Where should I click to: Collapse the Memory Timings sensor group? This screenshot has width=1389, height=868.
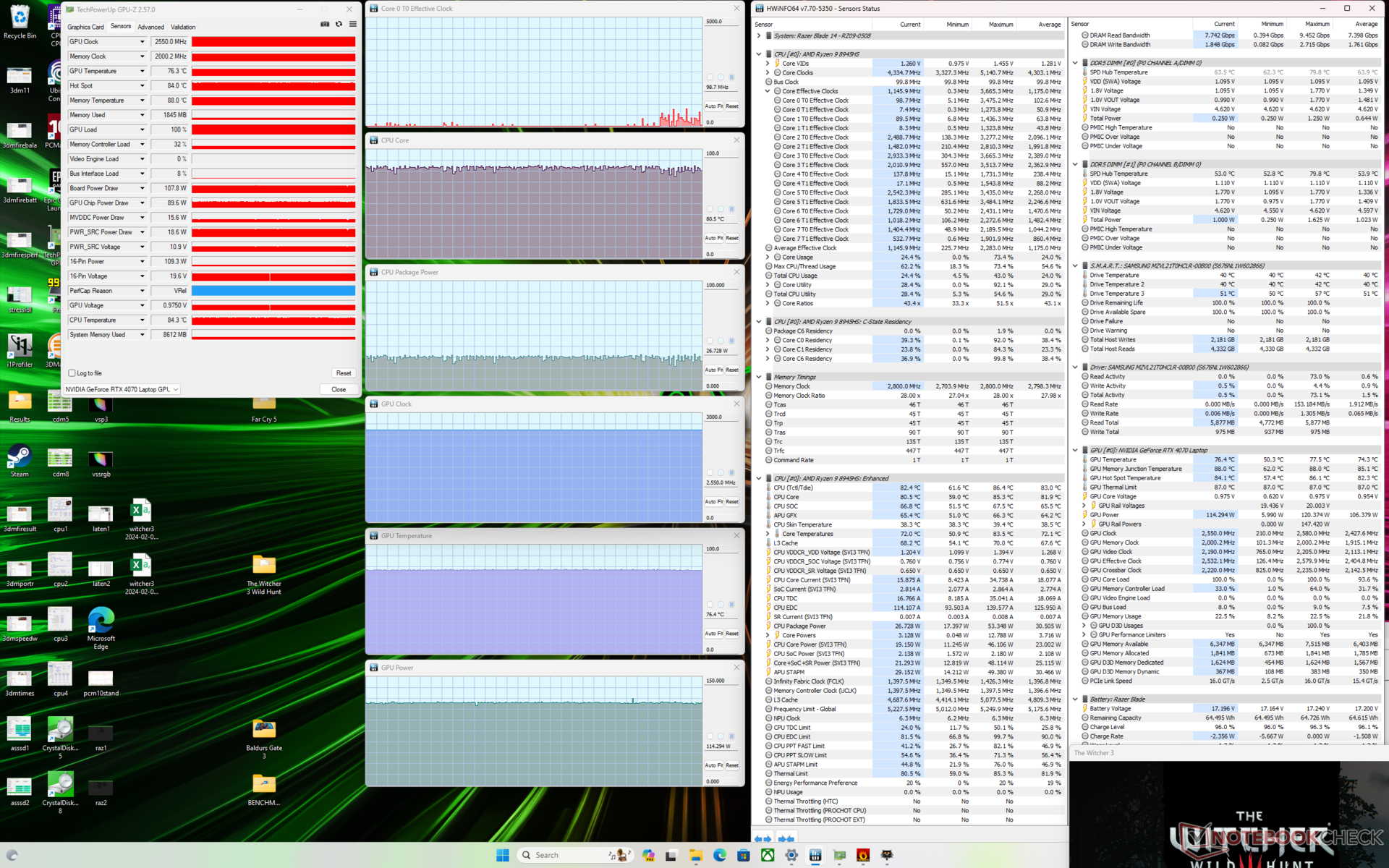759,377
